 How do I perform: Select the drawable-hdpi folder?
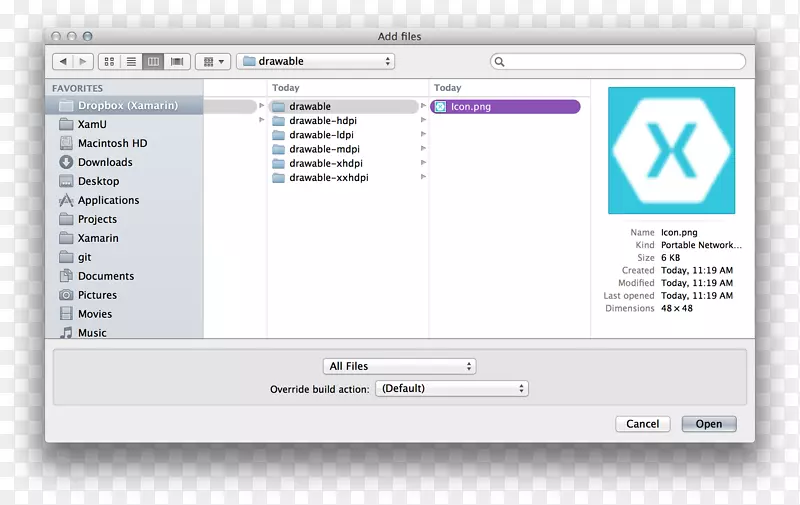coord(322,121)
